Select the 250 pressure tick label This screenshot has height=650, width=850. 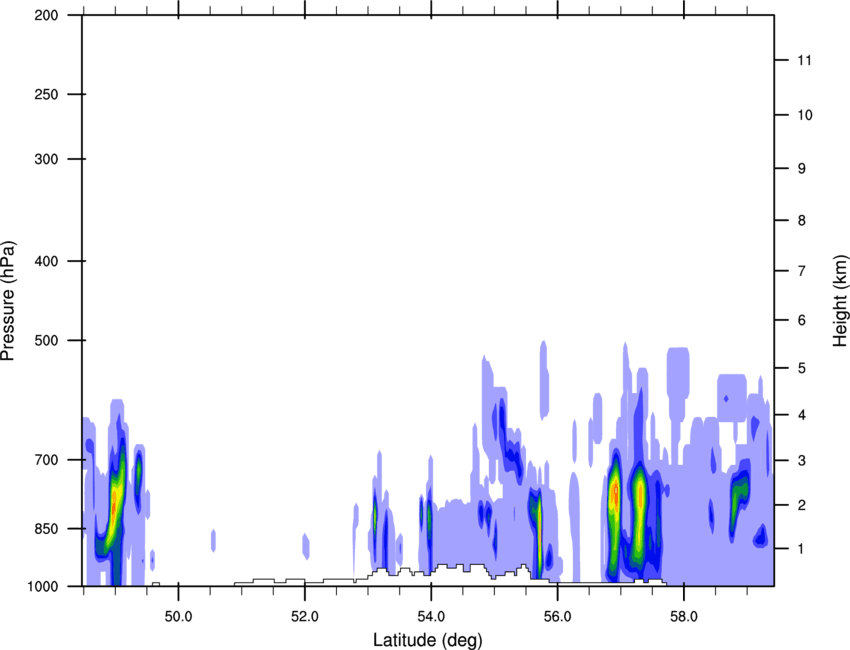click(46, 94)
